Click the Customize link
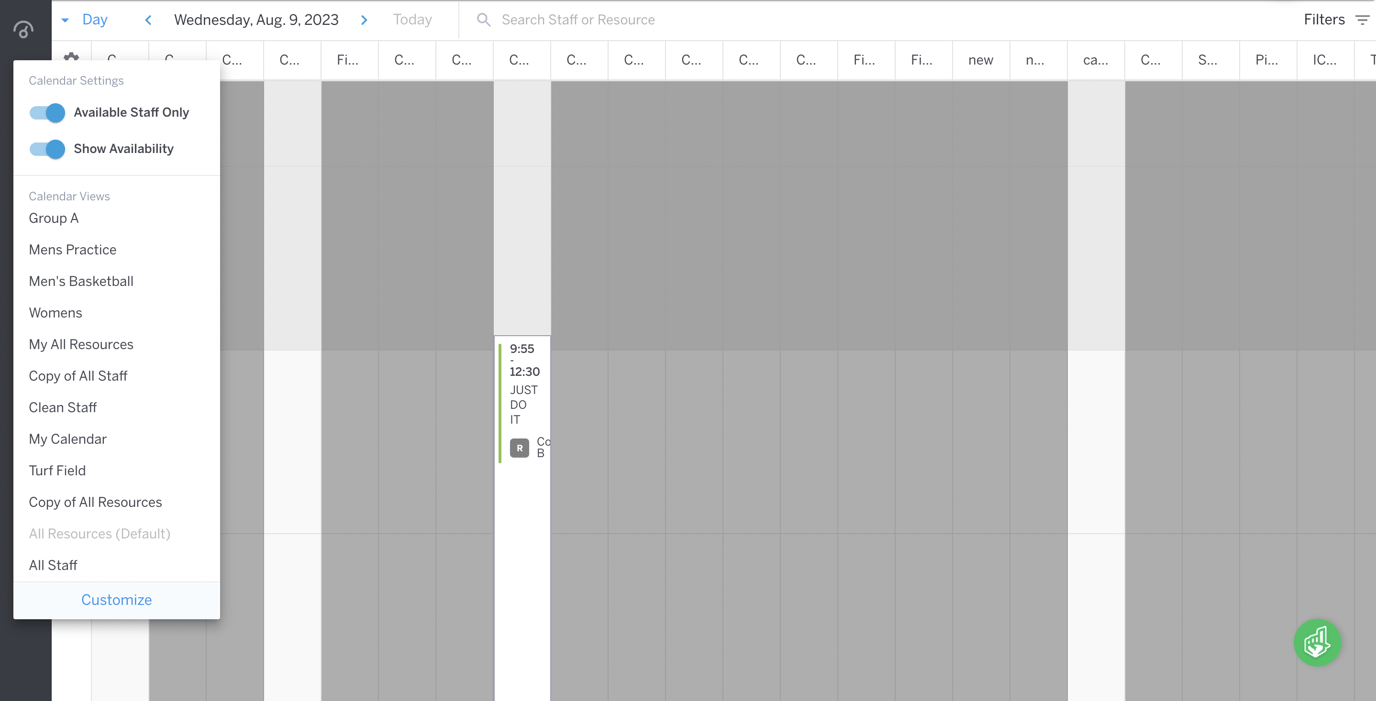Image resolution: width=1376 pixels, height=701 pixels. (x=116, y=599)
